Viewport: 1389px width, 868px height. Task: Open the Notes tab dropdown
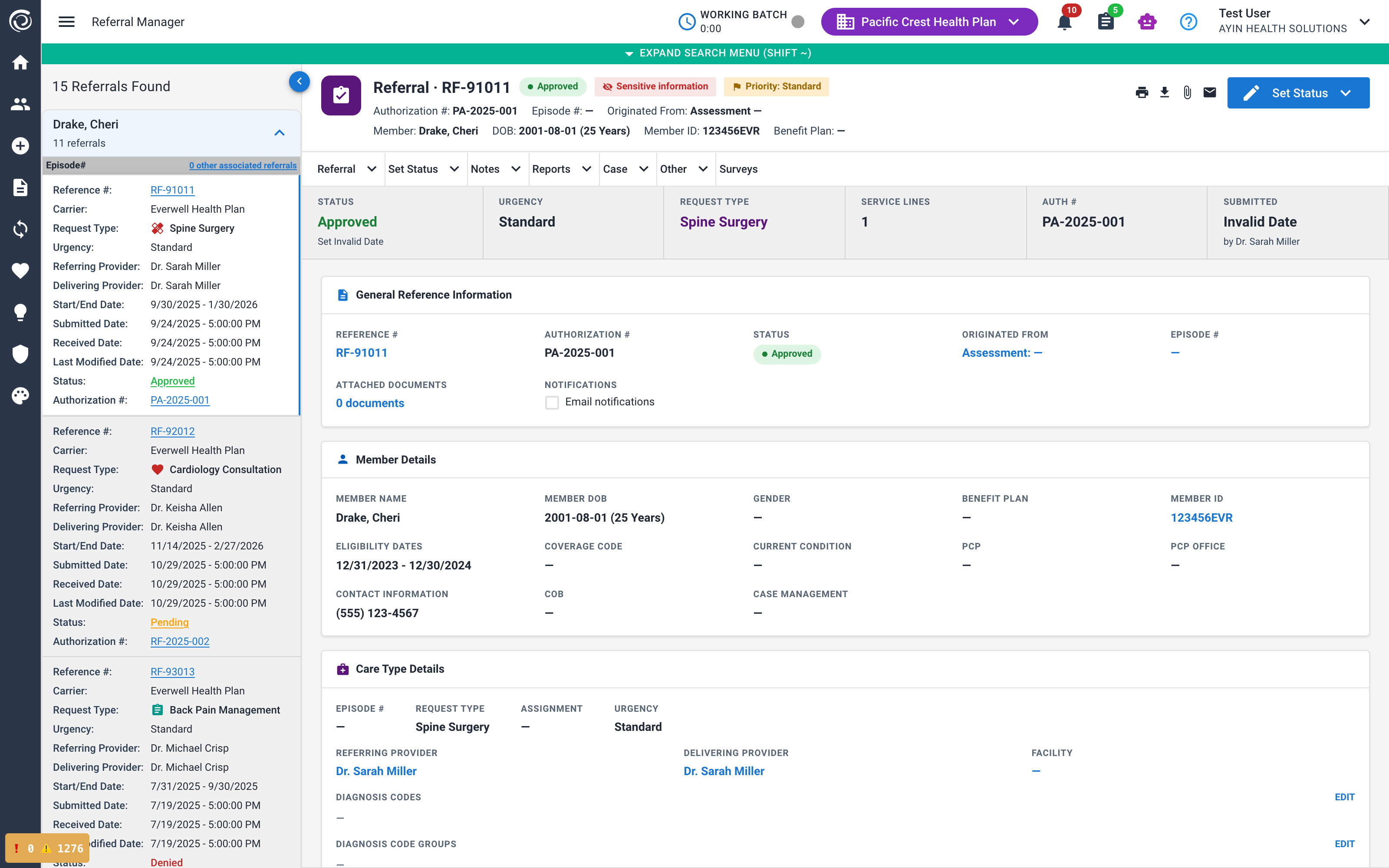pos(495,169)
